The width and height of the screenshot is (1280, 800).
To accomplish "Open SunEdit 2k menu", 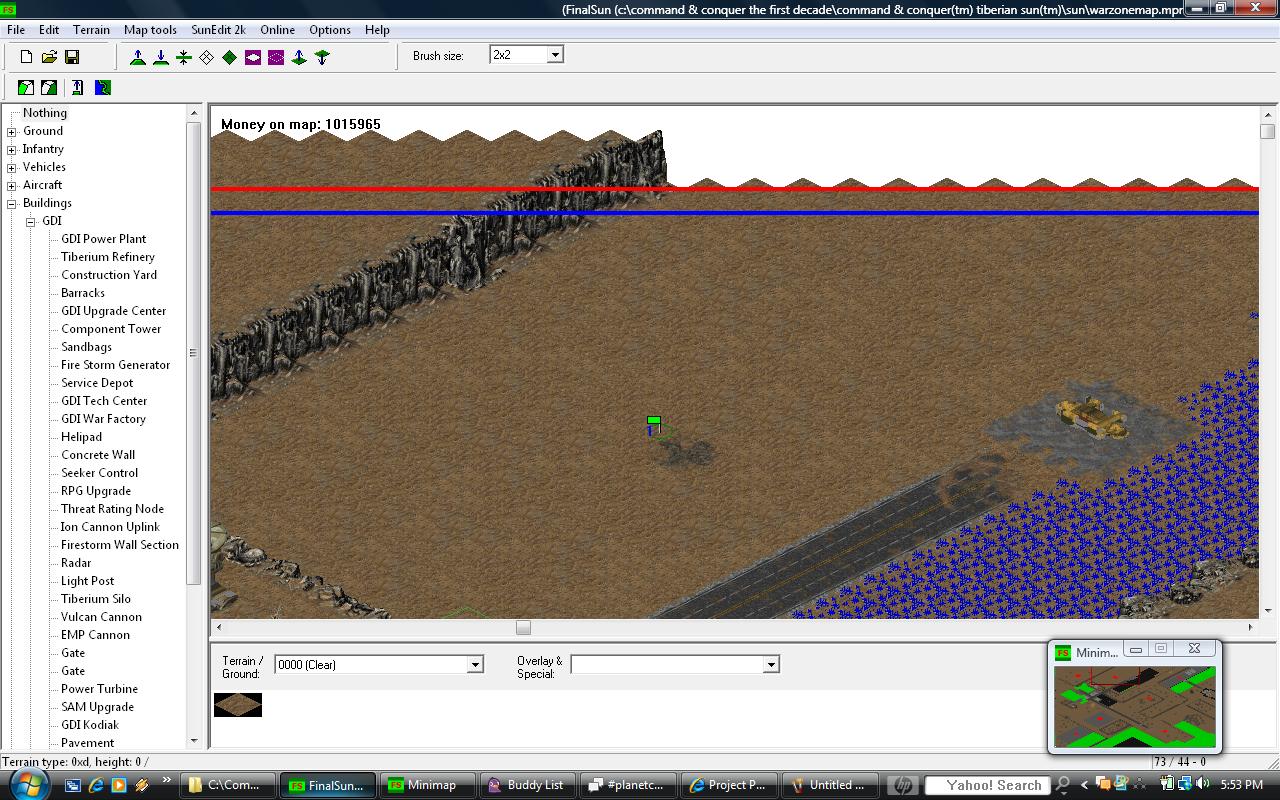I will tap(219, 30).
